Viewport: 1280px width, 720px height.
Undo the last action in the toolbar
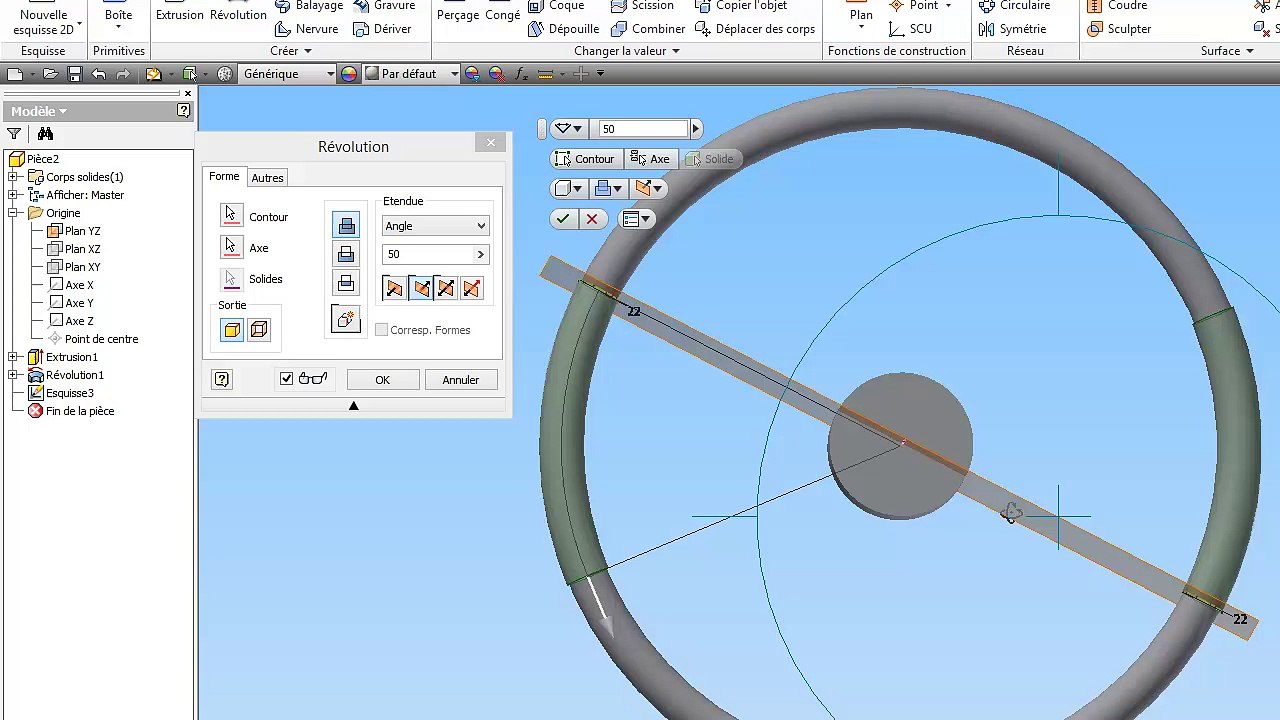(98, 74)
